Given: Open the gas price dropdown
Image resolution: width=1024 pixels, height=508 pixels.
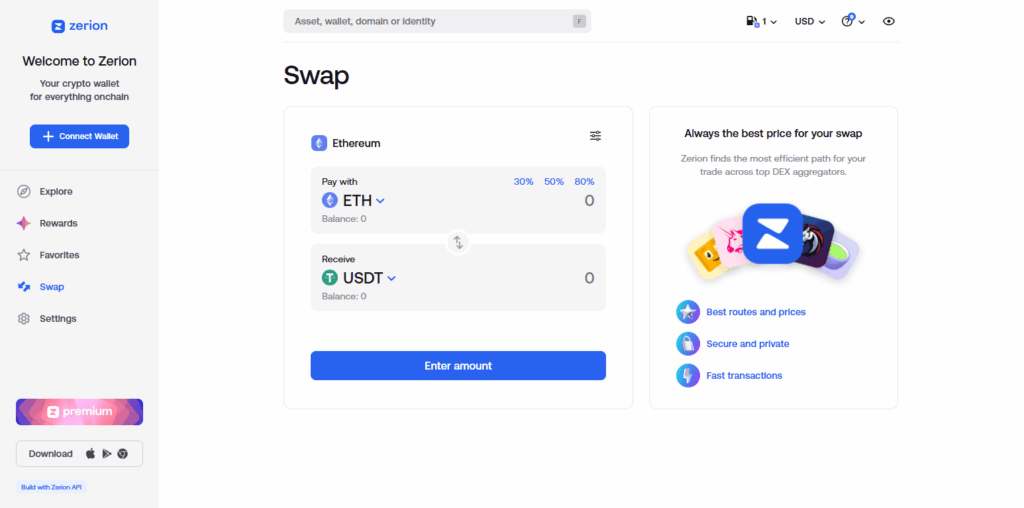Looking at the screenshot, I should (x=761, y=21).
